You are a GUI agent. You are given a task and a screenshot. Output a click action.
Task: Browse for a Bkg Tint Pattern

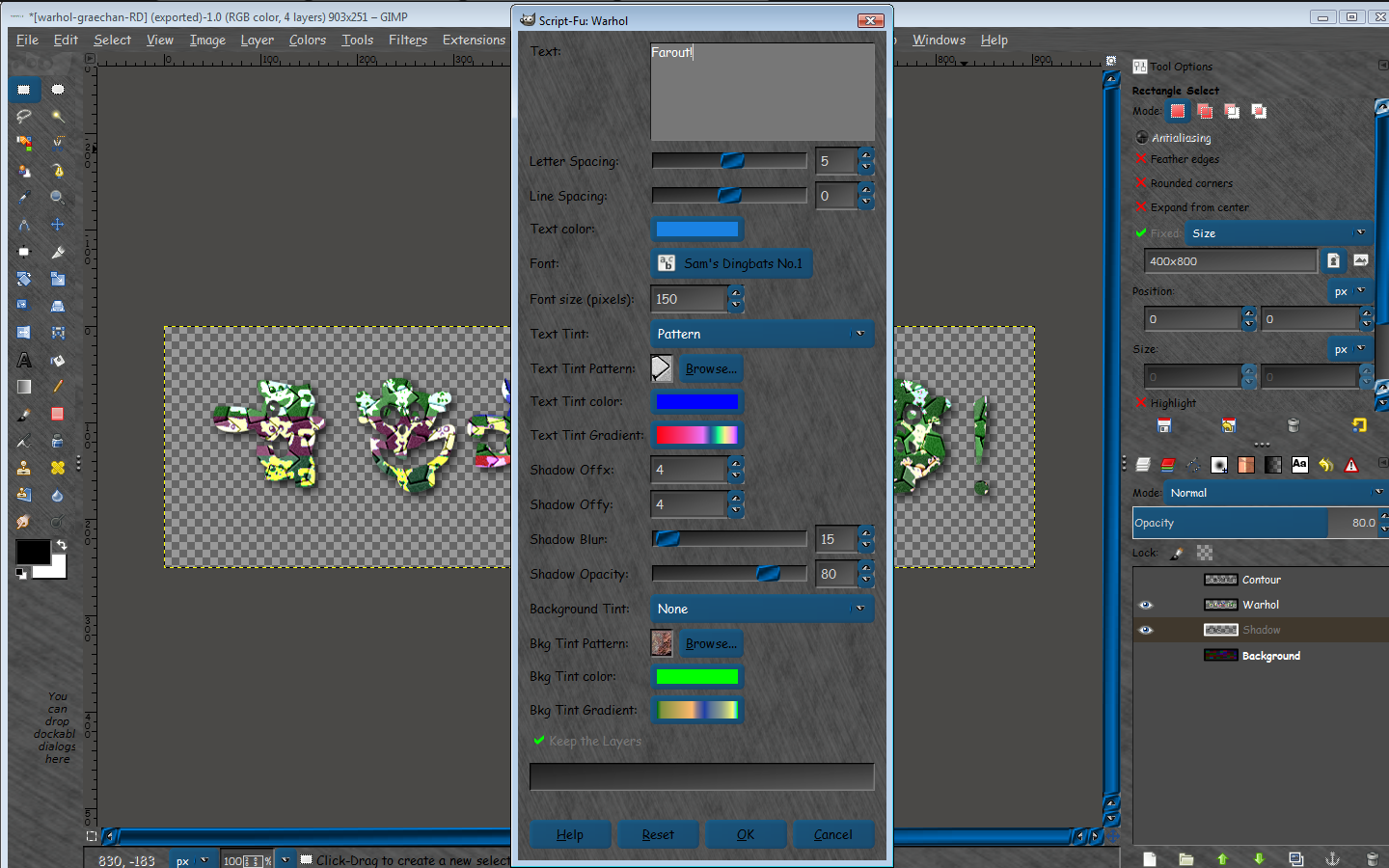pyautogui.click(x=711, y=643)
